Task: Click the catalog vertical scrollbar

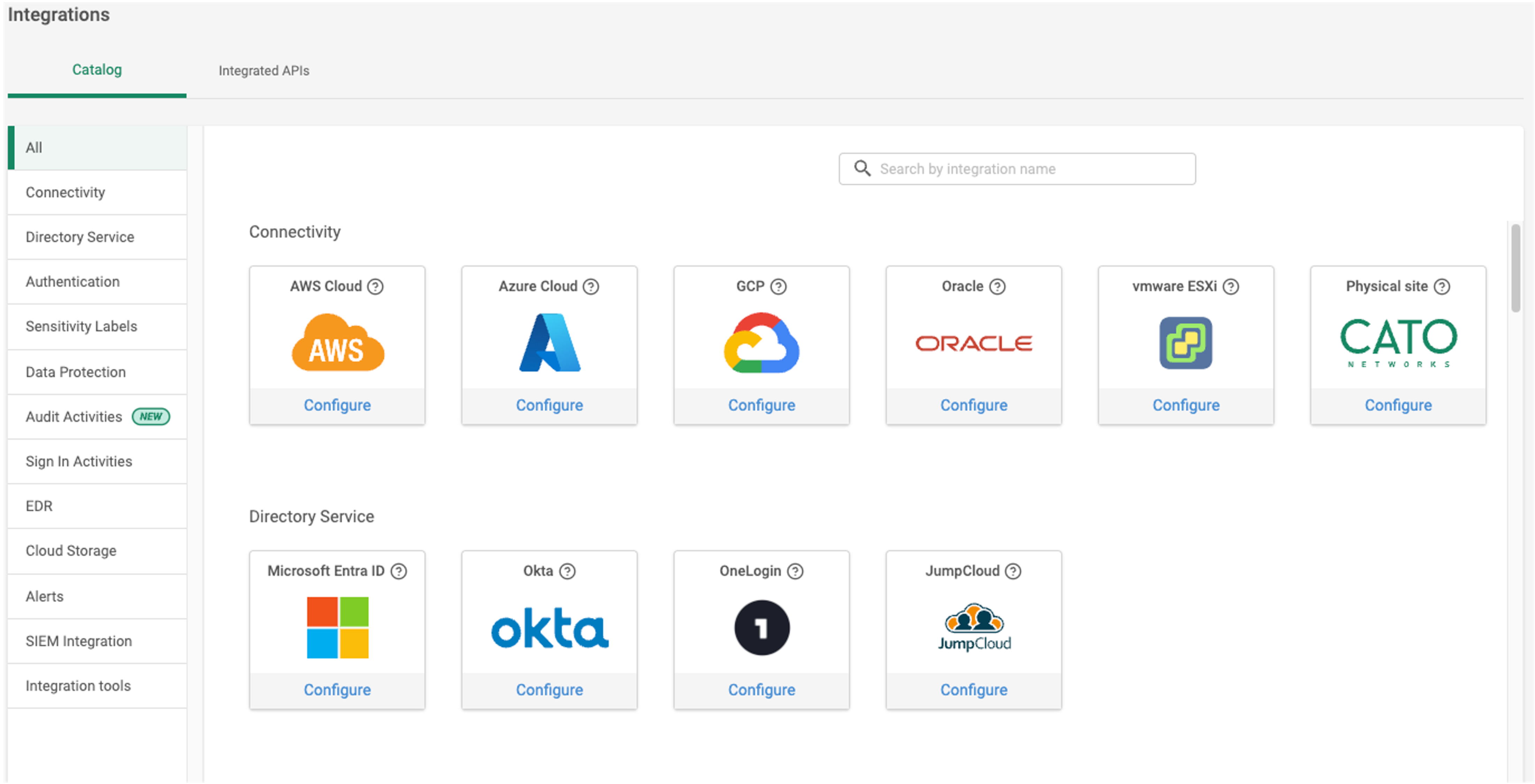Action: tap(1515, 268)
